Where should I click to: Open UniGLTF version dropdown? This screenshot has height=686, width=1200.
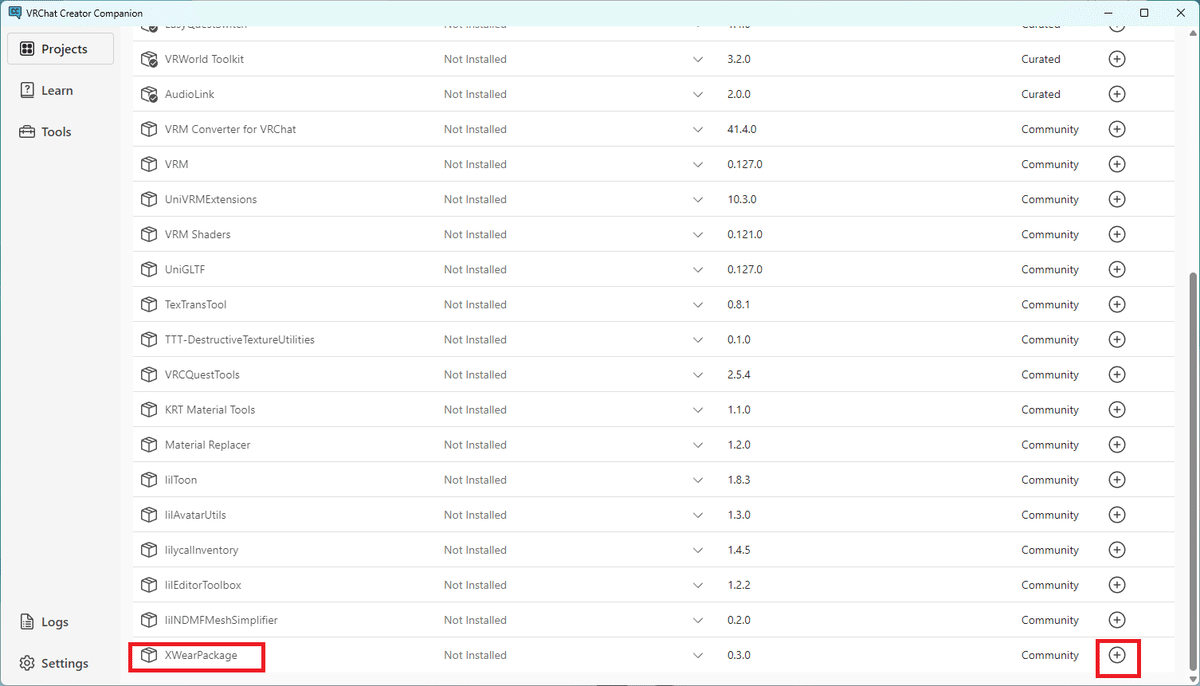tap(698, 269)
